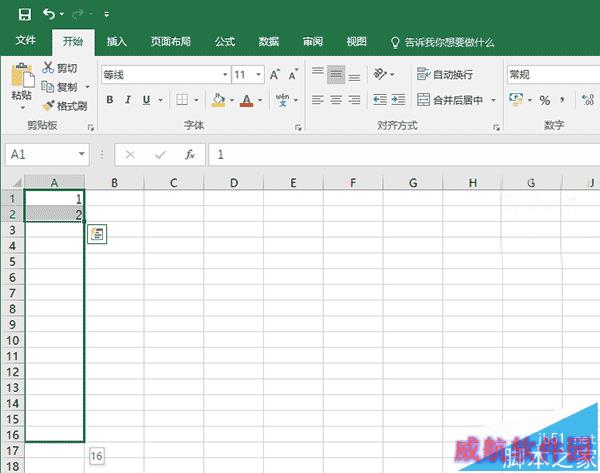Click the red Font Color swatch
The image size is (600, 473).
point(246,100)
